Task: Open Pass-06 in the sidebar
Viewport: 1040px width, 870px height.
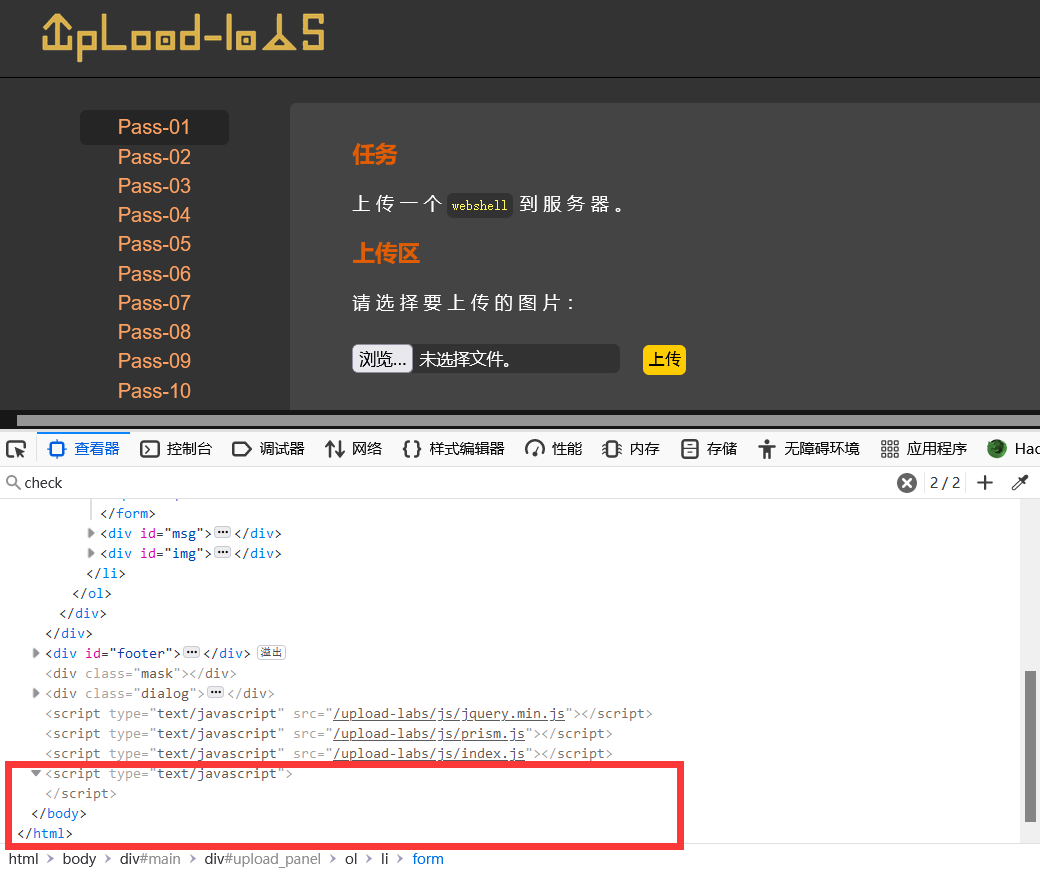Action: (x=154, y=273)
